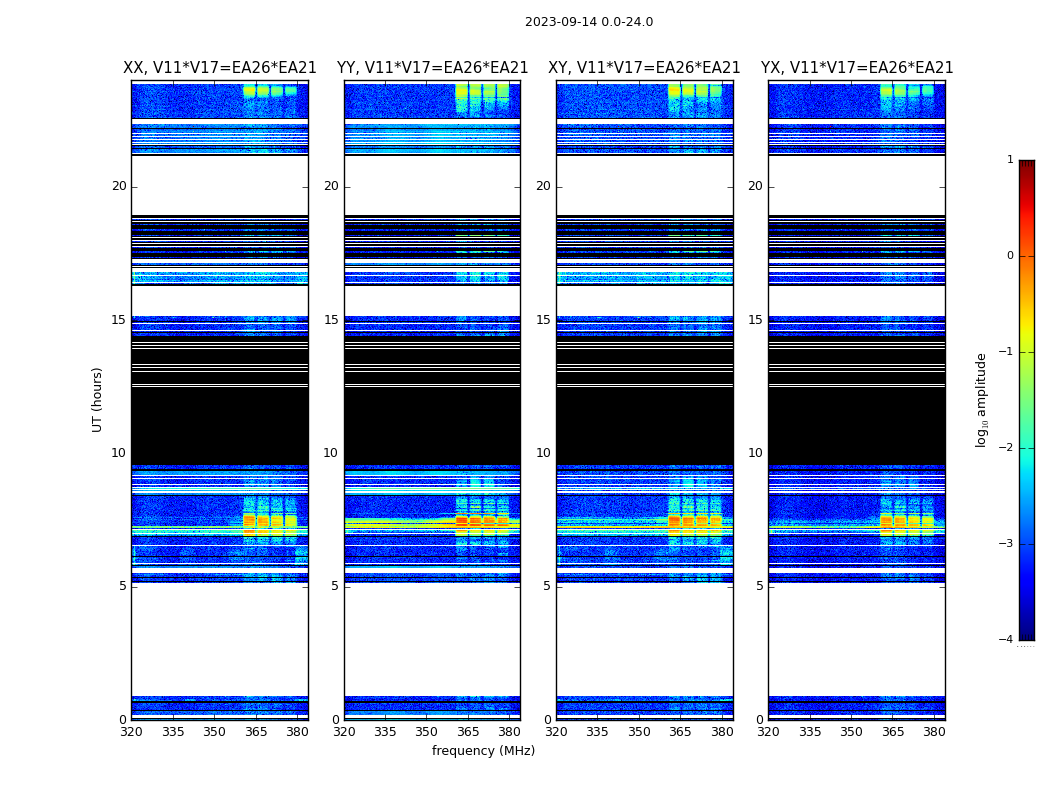Click the colorbar tick label −3
The height and width of the screenshot is (800, 1050).
pyautogui.click(x=1008, y=544)
